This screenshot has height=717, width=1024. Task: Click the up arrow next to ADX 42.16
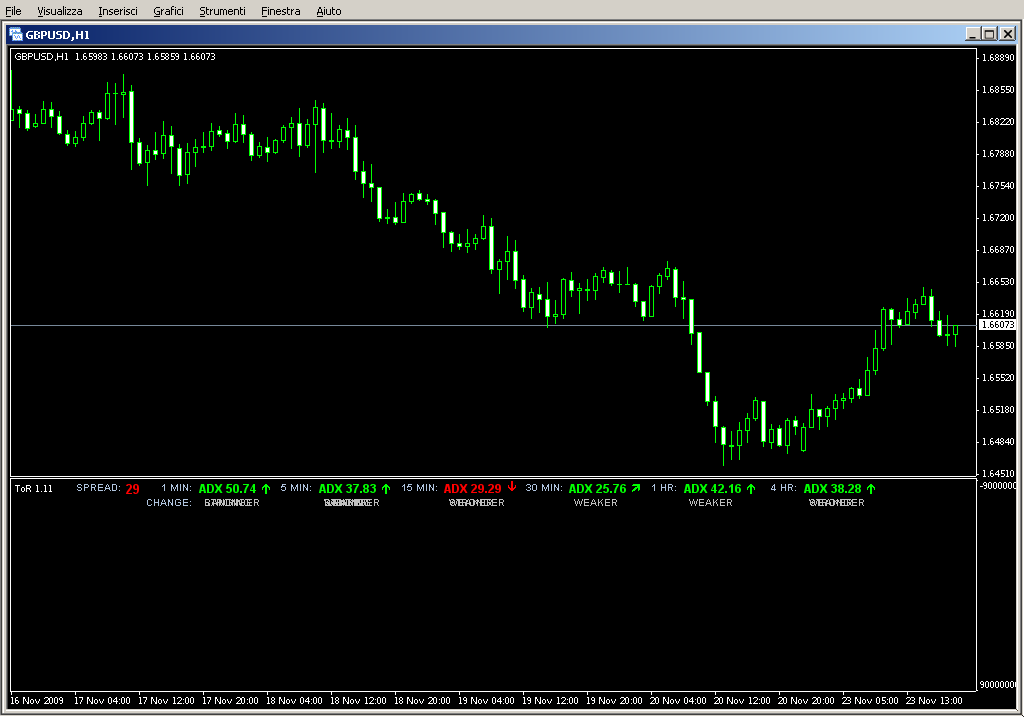click(x=751, y=489)
